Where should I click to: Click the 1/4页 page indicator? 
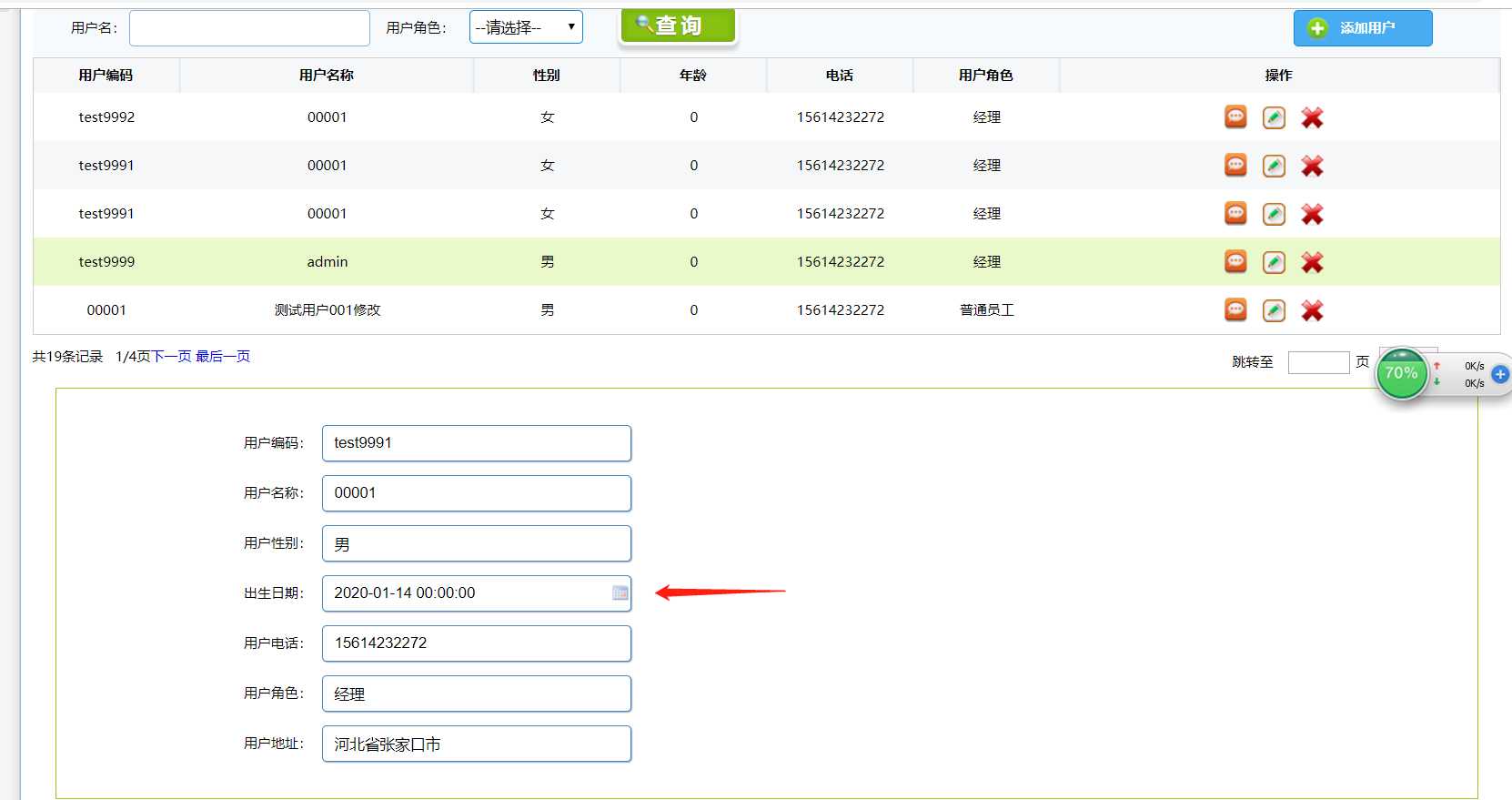pos(133,357)
